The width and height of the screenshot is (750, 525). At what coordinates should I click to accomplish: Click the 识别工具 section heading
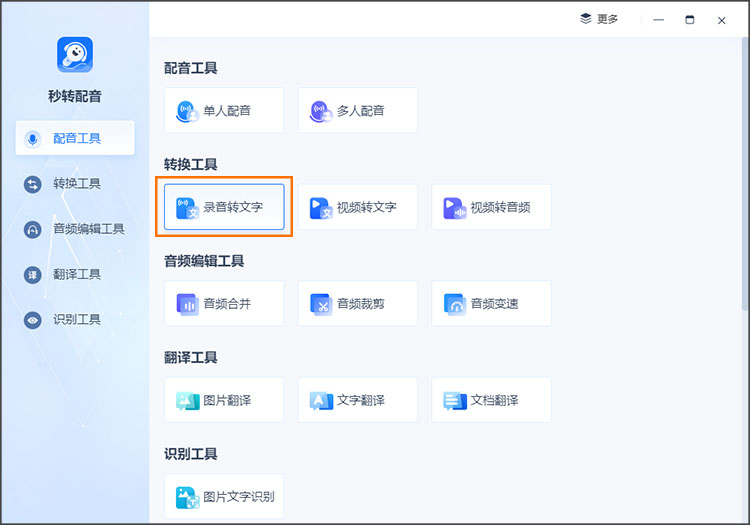point(190,454)
